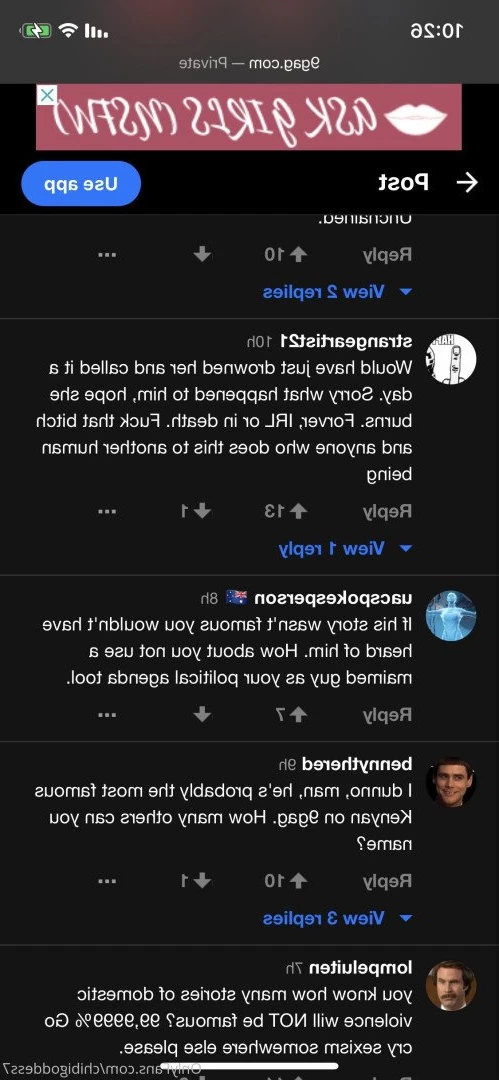Downvote uacspokesperson's comment
This screenshot has height=1080, width=499.
(x=203, y=714)
